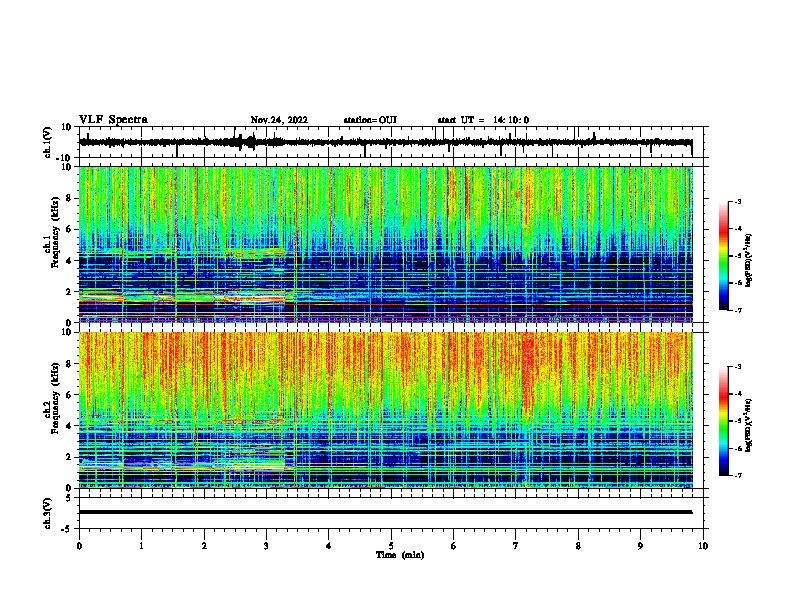Click the "-3" label on ch.1 color bar

[737, 201]
